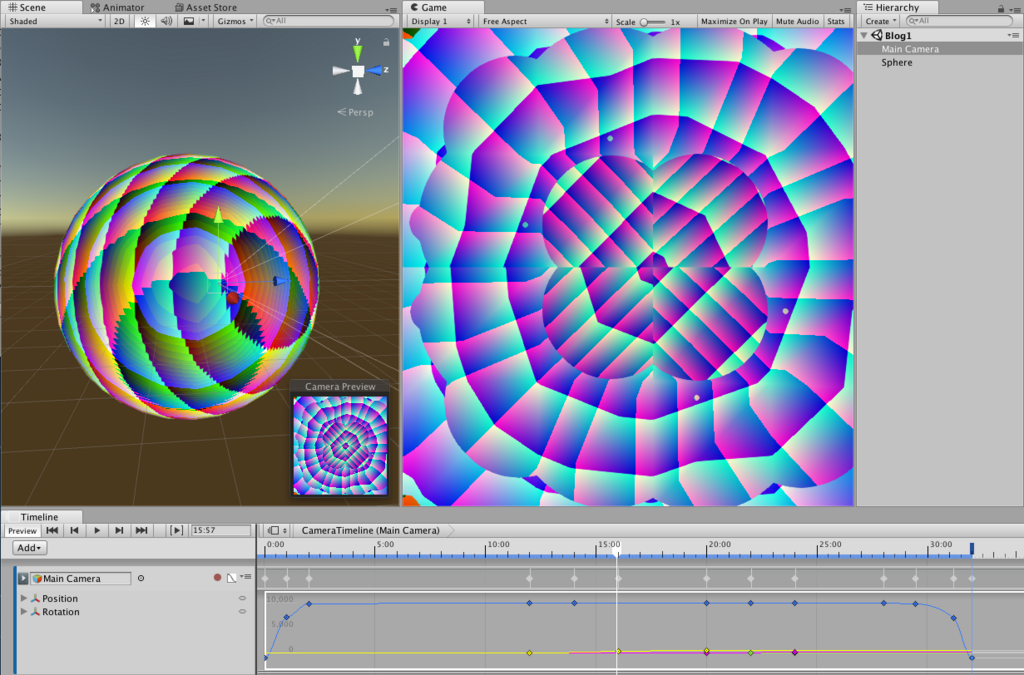Expand Position property curves

click(24, 598)
